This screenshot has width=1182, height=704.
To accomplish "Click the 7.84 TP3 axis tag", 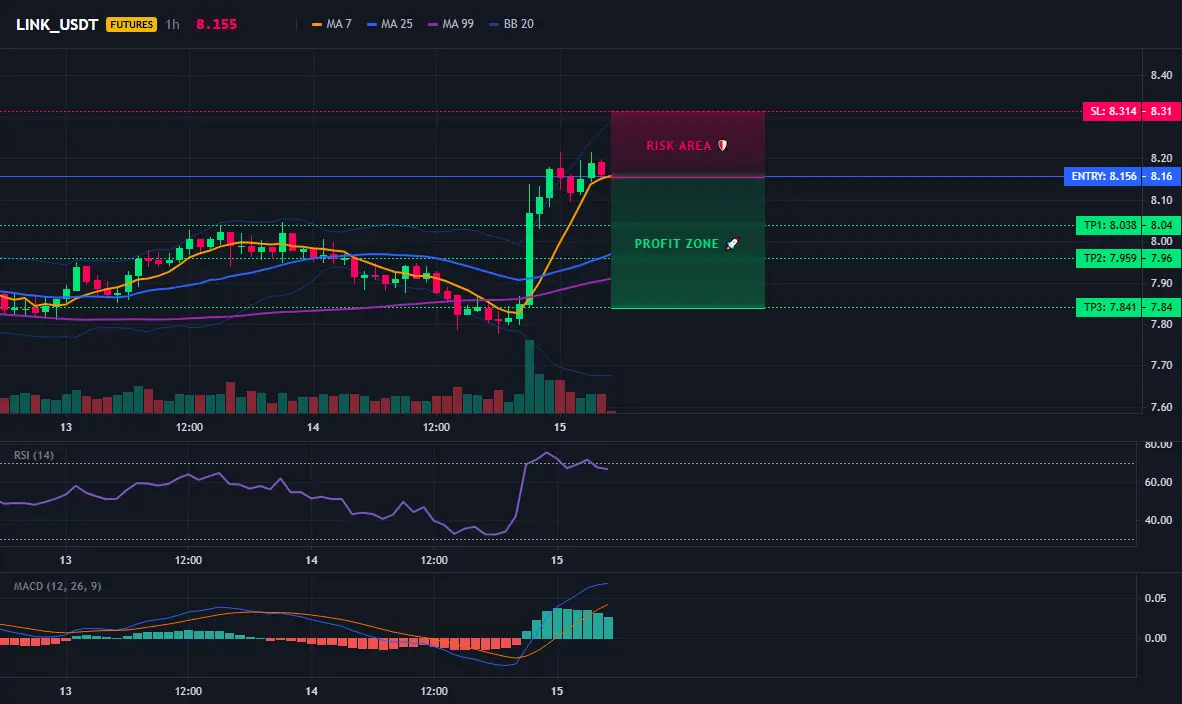I will 1161,308.
